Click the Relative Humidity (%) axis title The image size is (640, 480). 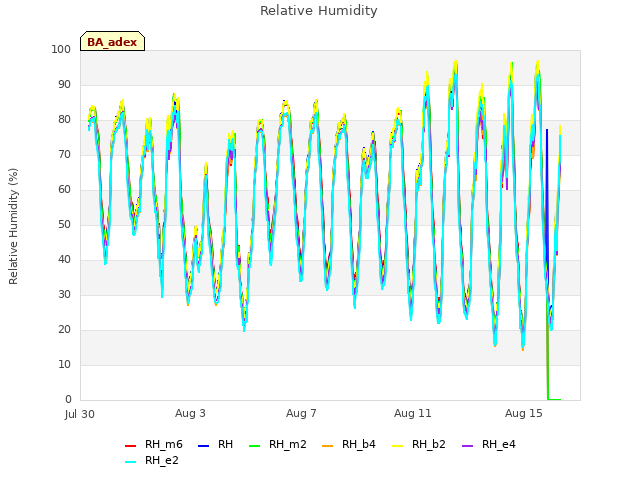[13, 226]
